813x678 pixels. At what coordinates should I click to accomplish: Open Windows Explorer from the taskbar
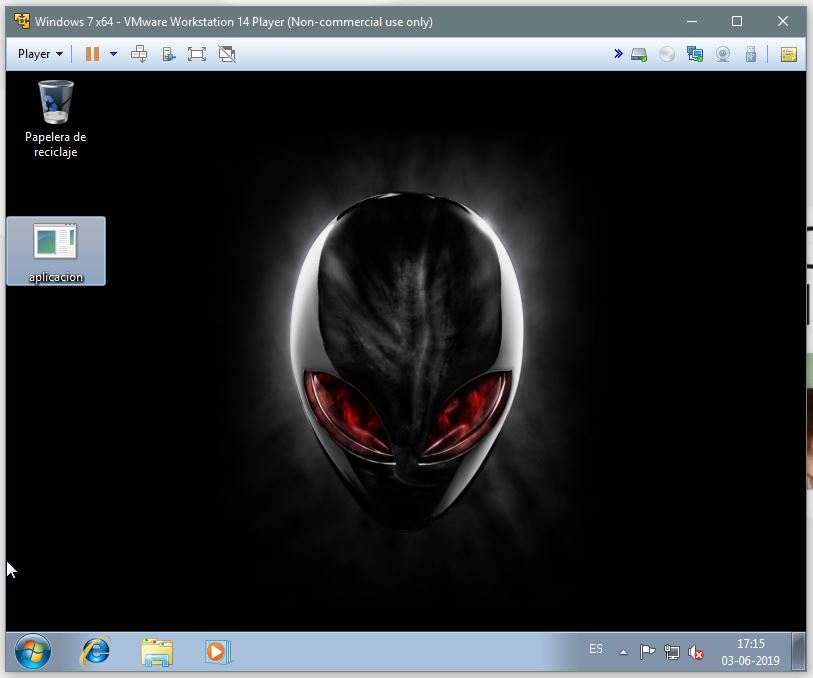pyautogui.click(x=157, y=652)
